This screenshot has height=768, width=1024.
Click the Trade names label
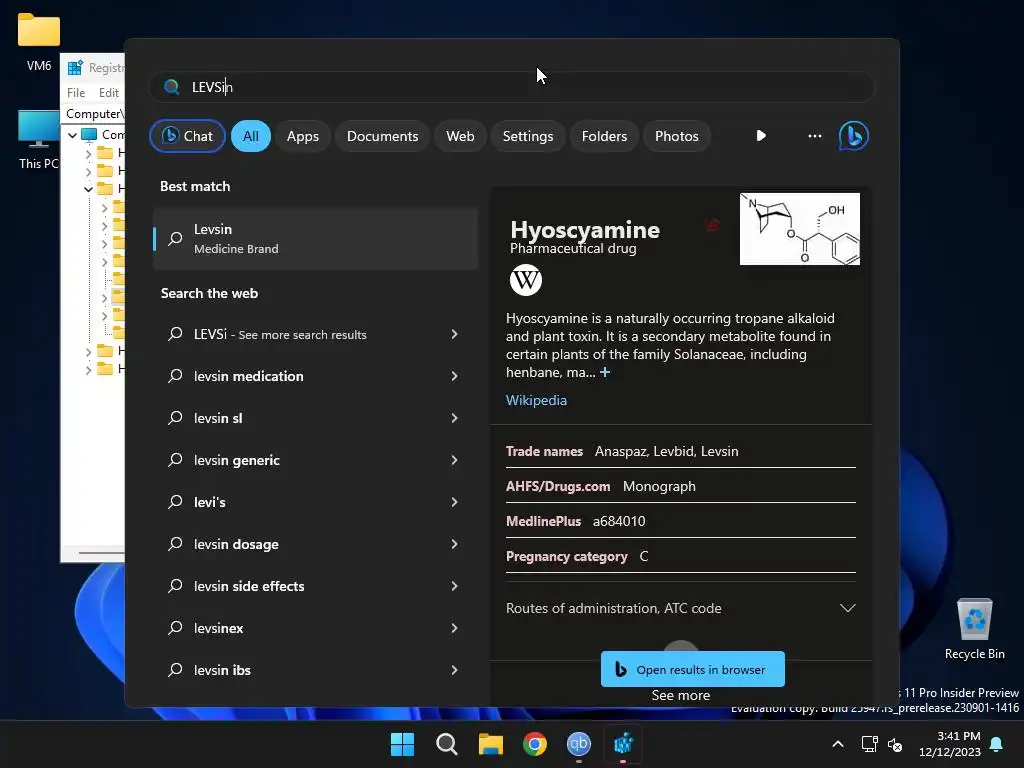pos(544,451)
